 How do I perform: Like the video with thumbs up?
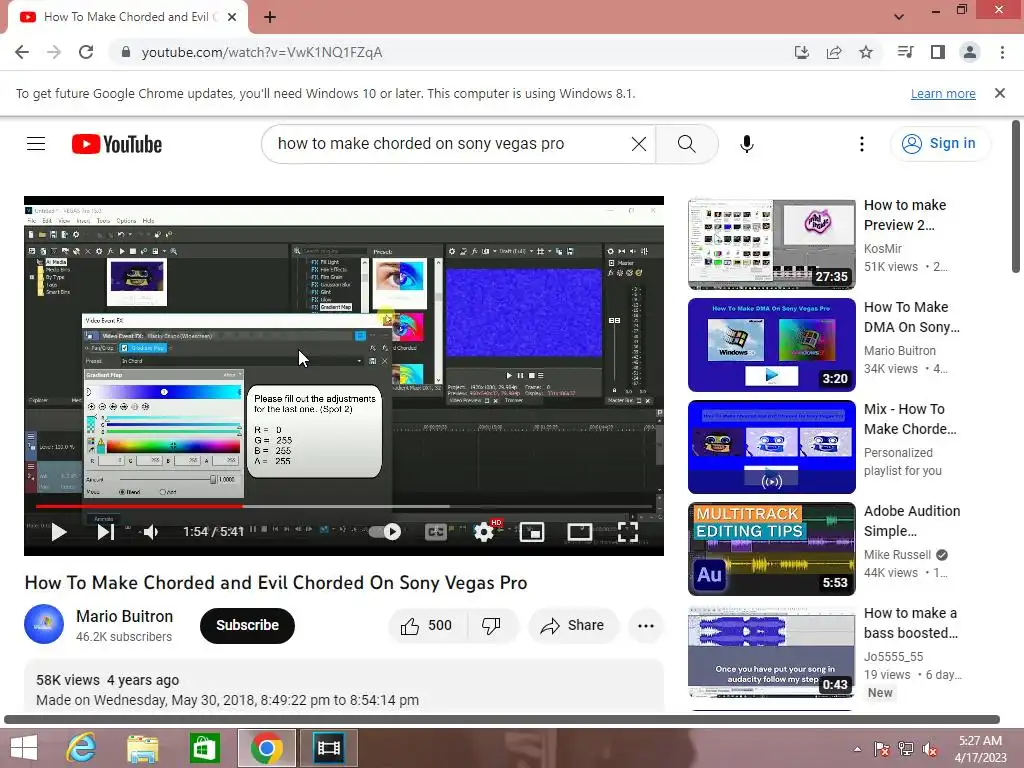point(428,626)
